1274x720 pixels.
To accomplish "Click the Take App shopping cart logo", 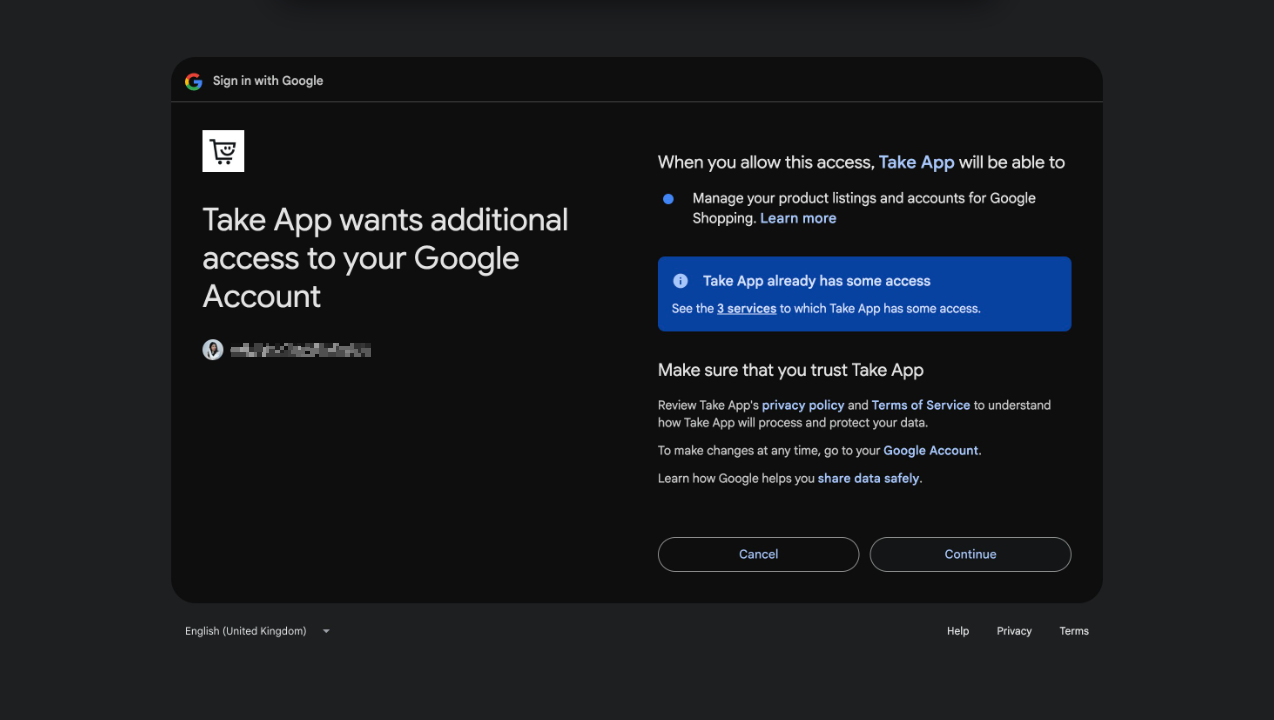I will [x=223, y=151].
